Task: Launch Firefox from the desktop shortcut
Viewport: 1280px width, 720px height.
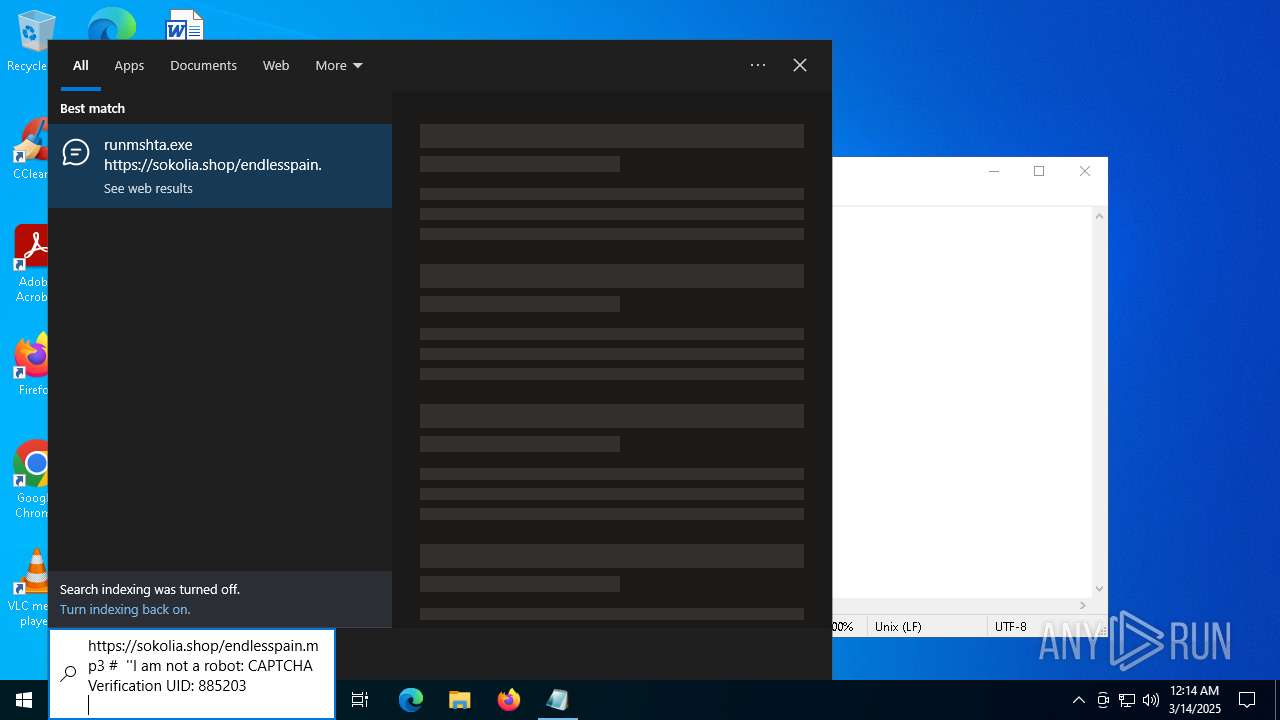Action: click(x=30, y=364)
